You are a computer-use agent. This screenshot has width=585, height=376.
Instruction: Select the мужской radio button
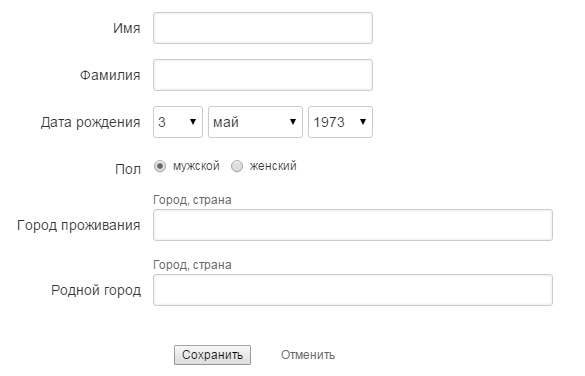point(160,166)
